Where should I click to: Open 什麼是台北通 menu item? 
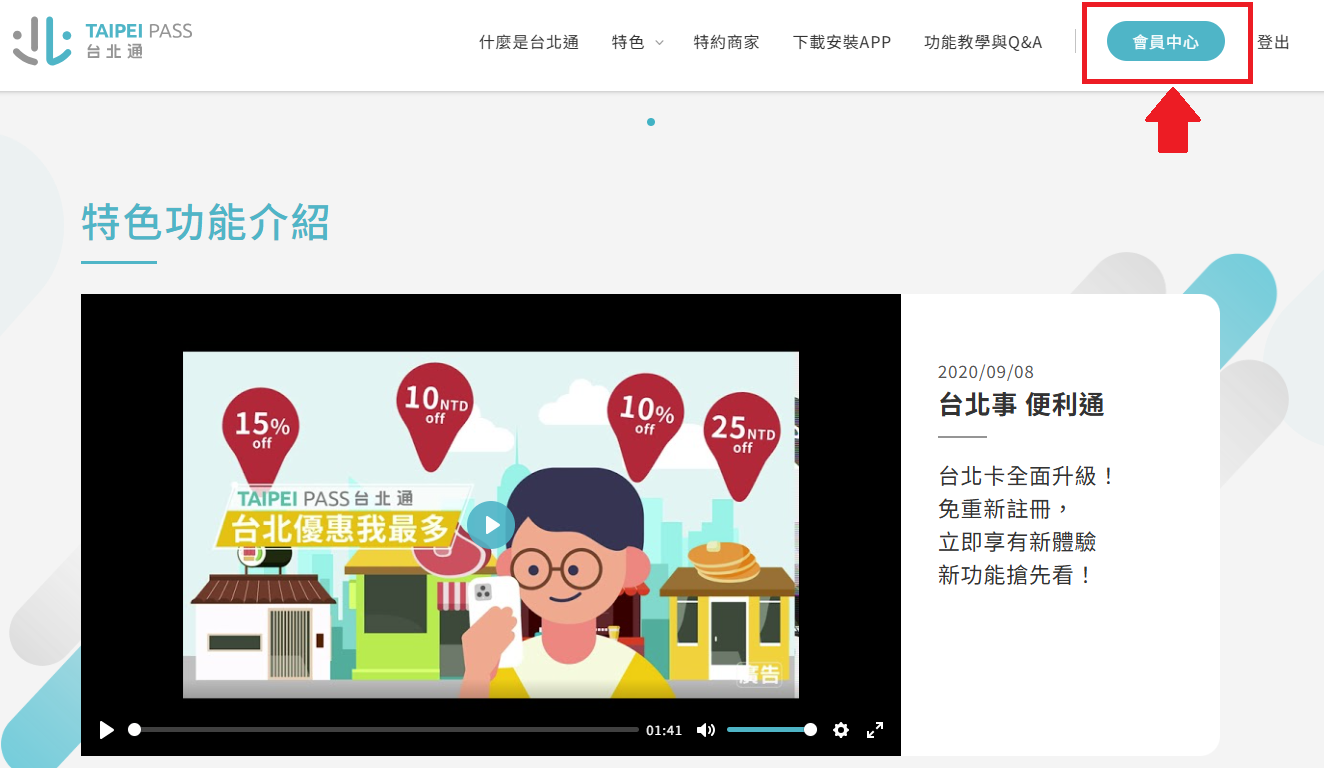coord(529,42)
